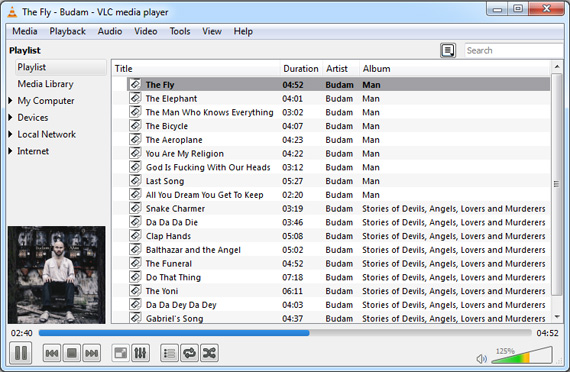Sort playlist by Duration column header
Viewport: 570px width, 372px height.
pos(301,69)
